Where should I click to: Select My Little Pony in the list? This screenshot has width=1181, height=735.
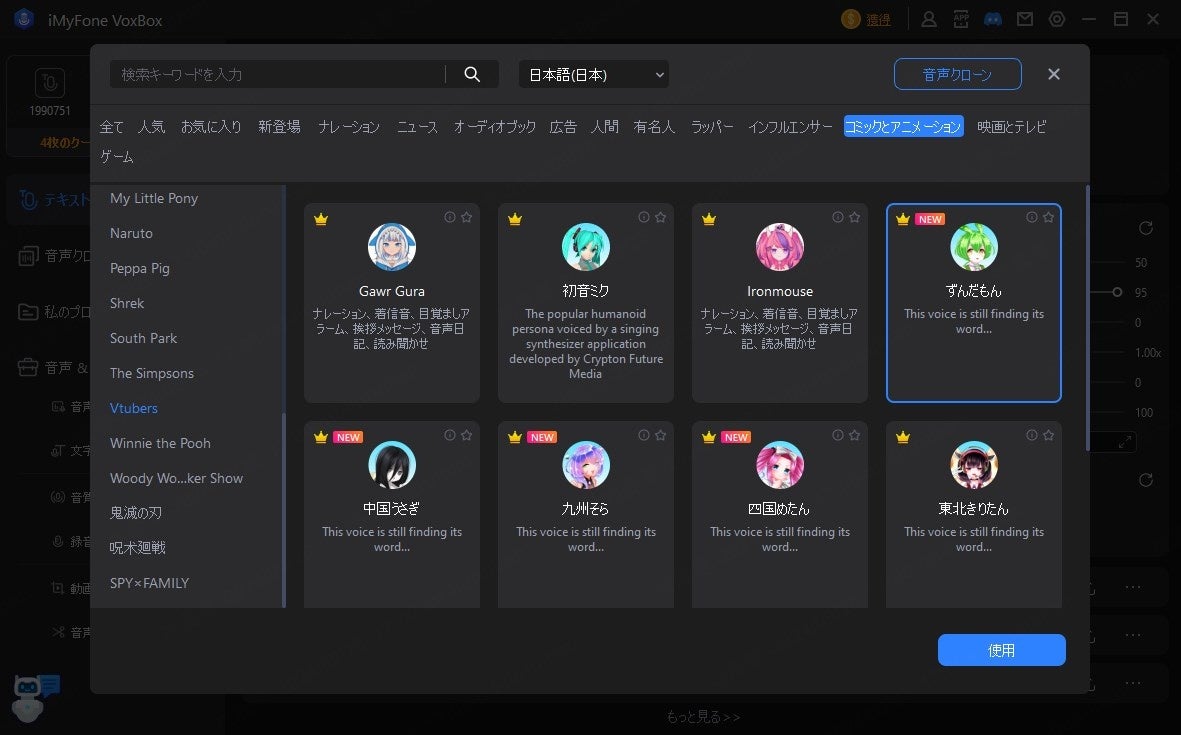click(154, 198)
